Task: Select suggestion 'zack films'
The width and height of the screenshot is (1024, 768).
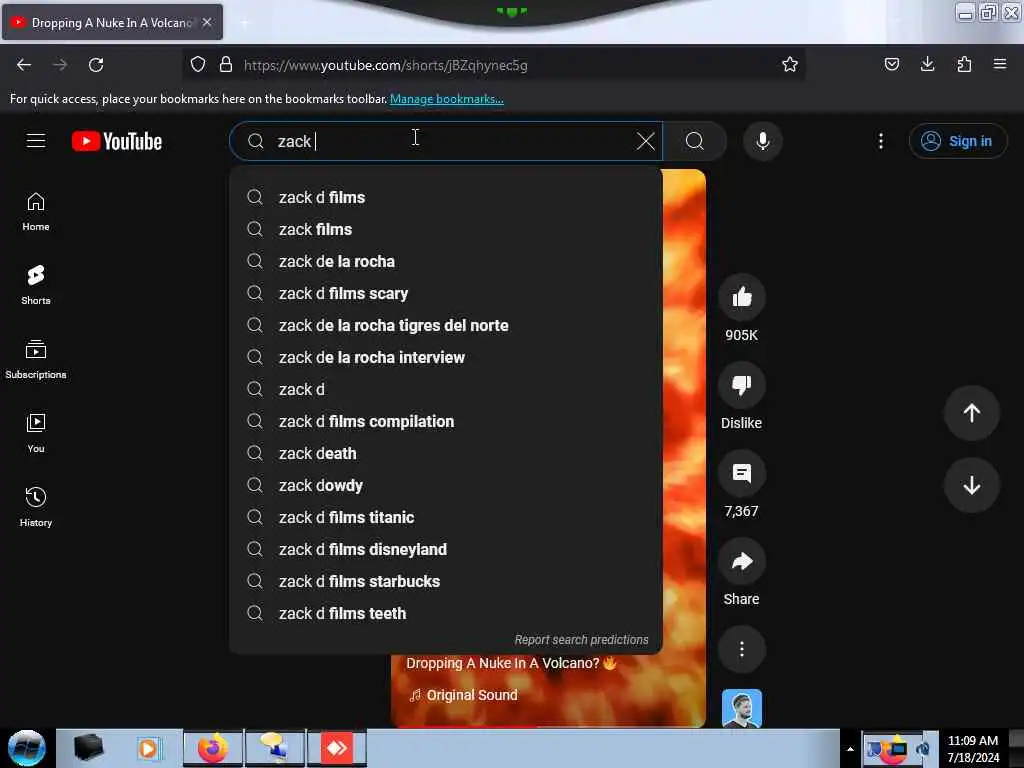Action: [x=445, y=229]
